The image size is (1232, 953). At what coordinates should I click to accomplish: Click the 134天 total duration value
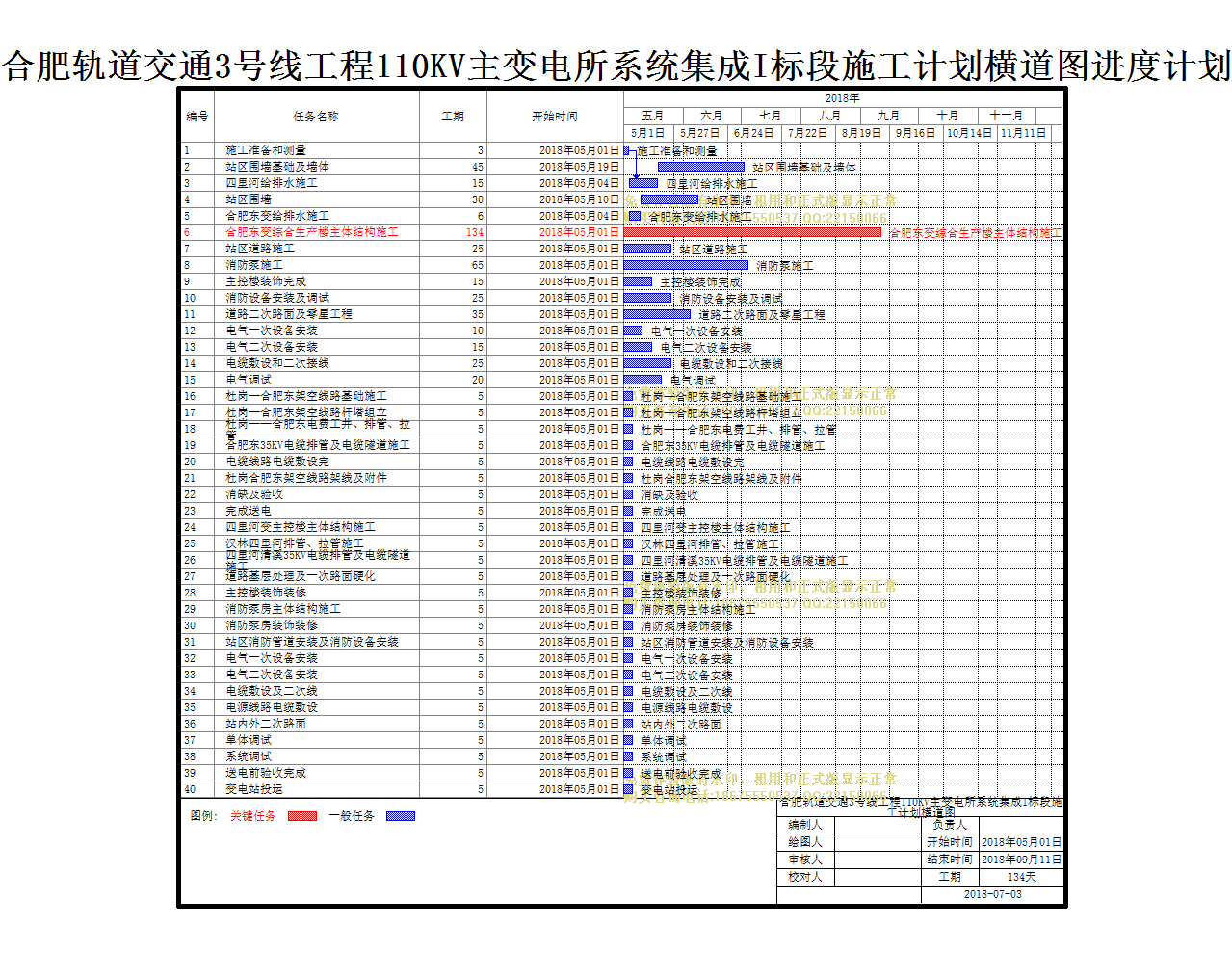[1022, 877]
